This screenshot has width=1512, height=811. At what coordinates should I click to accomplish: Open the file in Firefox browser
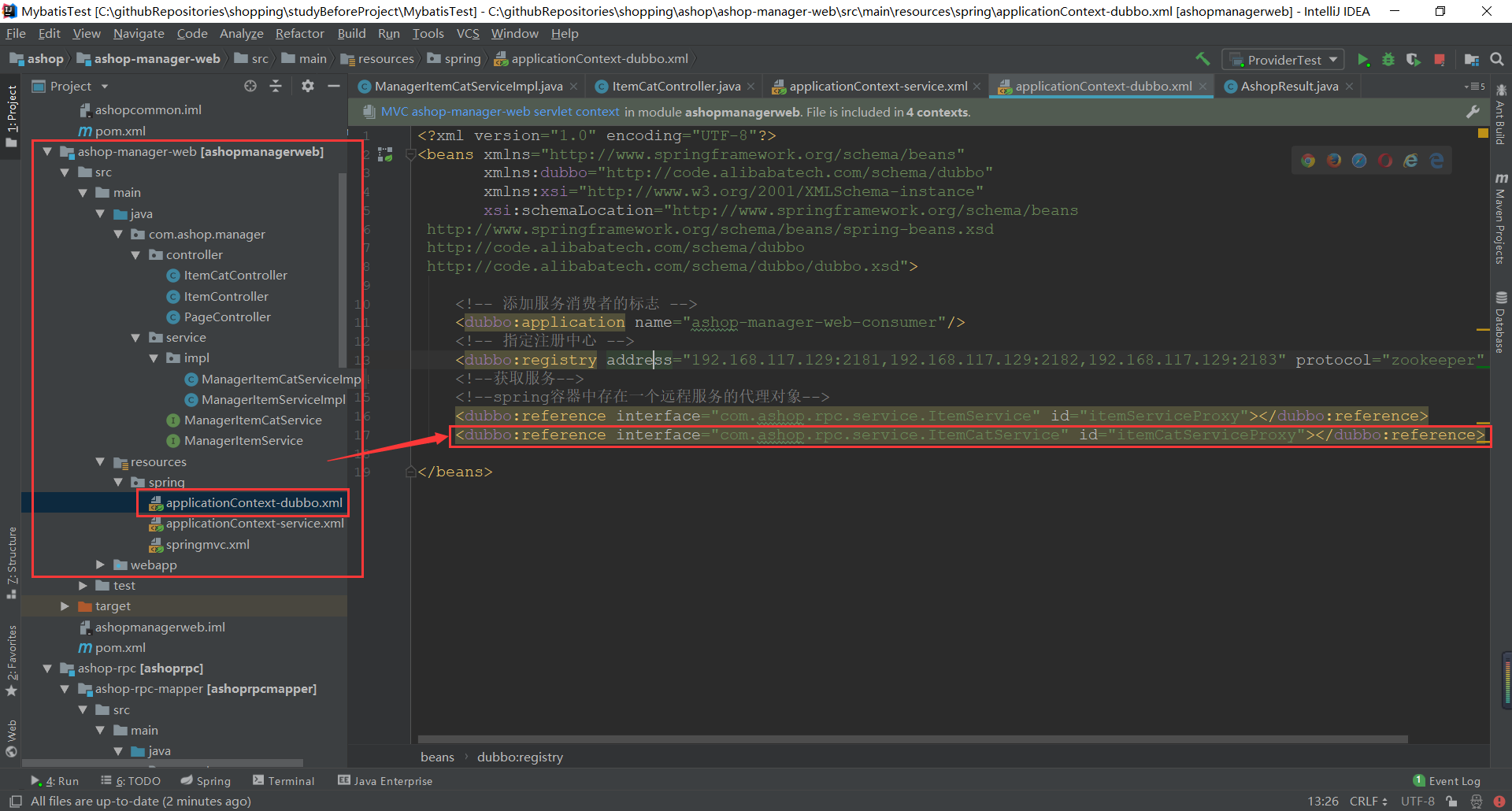pyautogui.click(x=1334, y=161)
